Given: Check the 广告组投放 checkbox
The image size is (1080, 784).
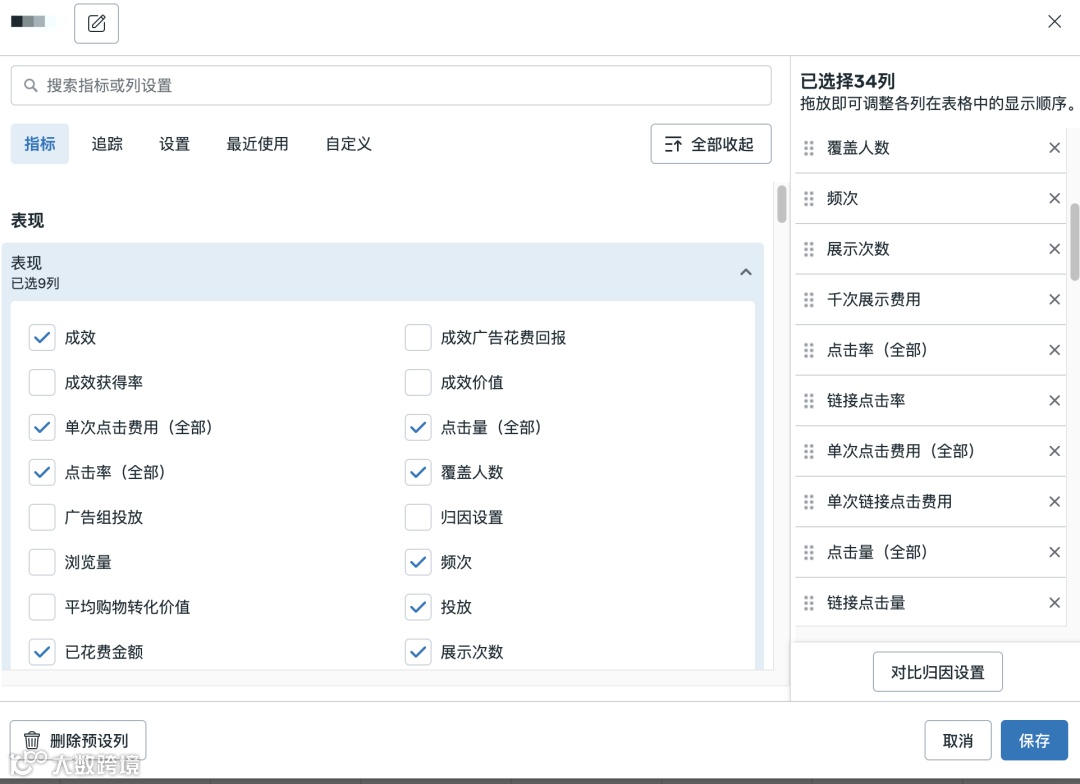Looking at the screenshot, I should click(42, 517).
